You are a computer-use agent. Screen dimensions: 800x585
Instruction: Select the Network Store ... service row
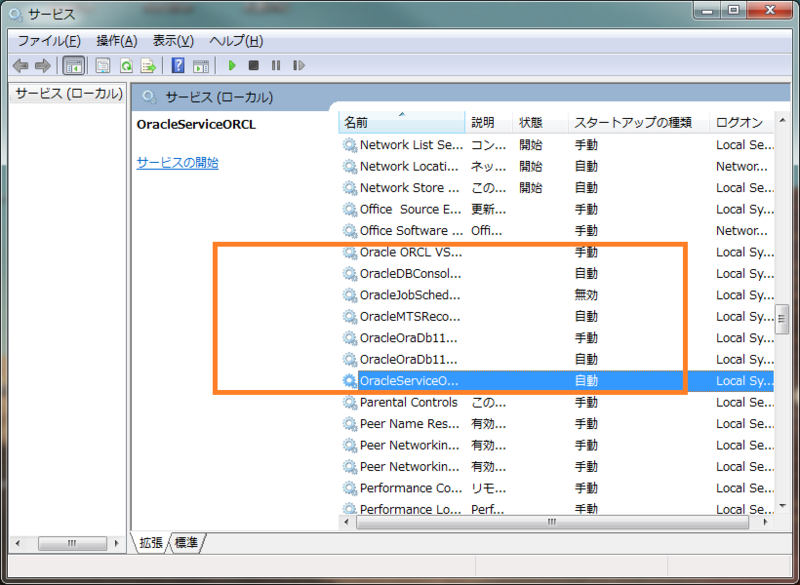(x=558, y=188)
